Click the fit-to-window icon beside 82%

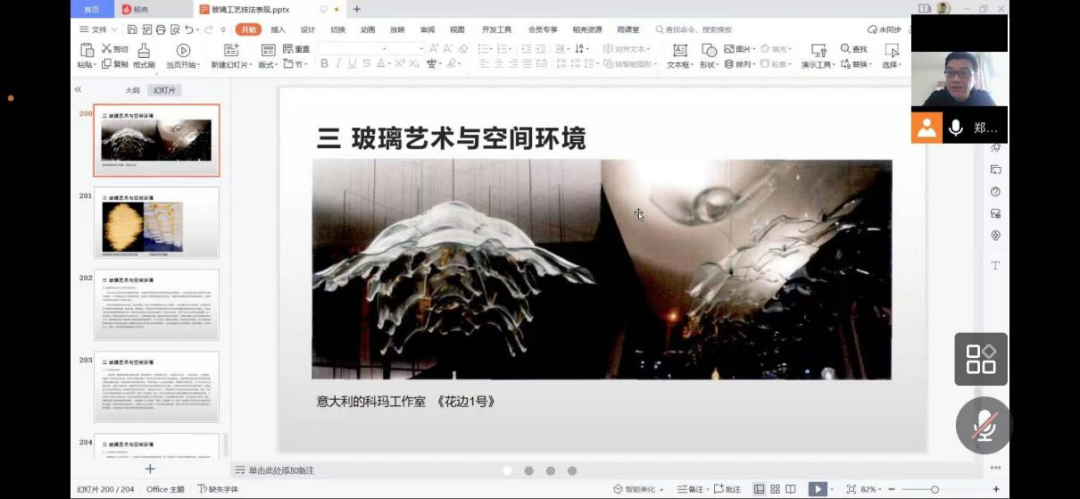tap(851, 489)
